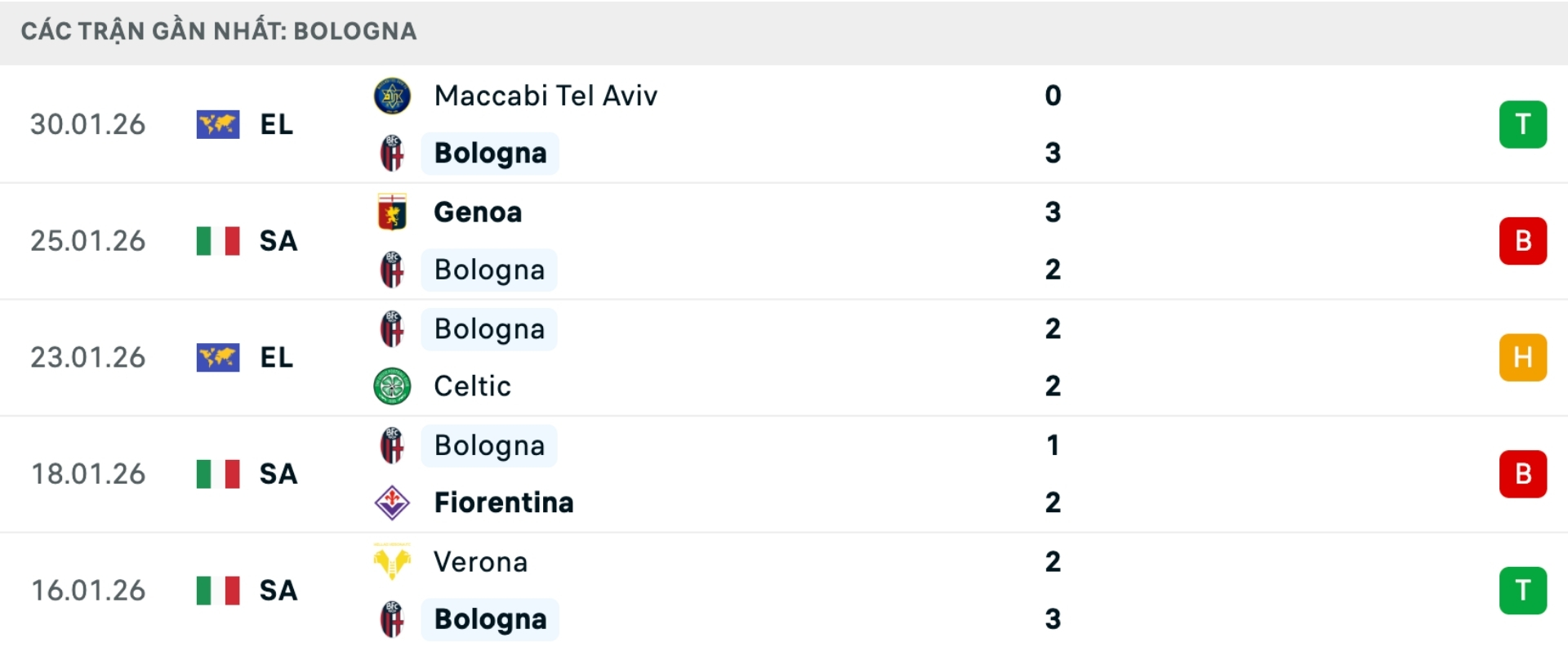Open details of the Verona versus Bologna match
This screenshot has height=647, width=1568.
784,590
